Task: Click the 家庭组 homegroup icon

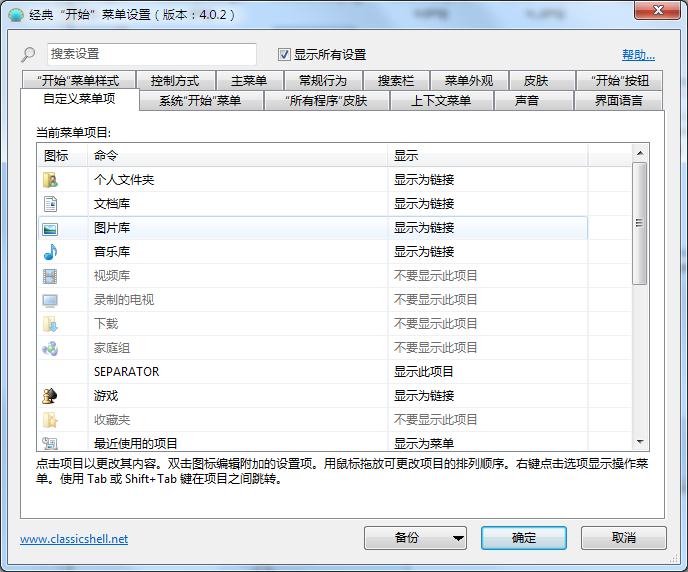Action: (x=50, y=348)
